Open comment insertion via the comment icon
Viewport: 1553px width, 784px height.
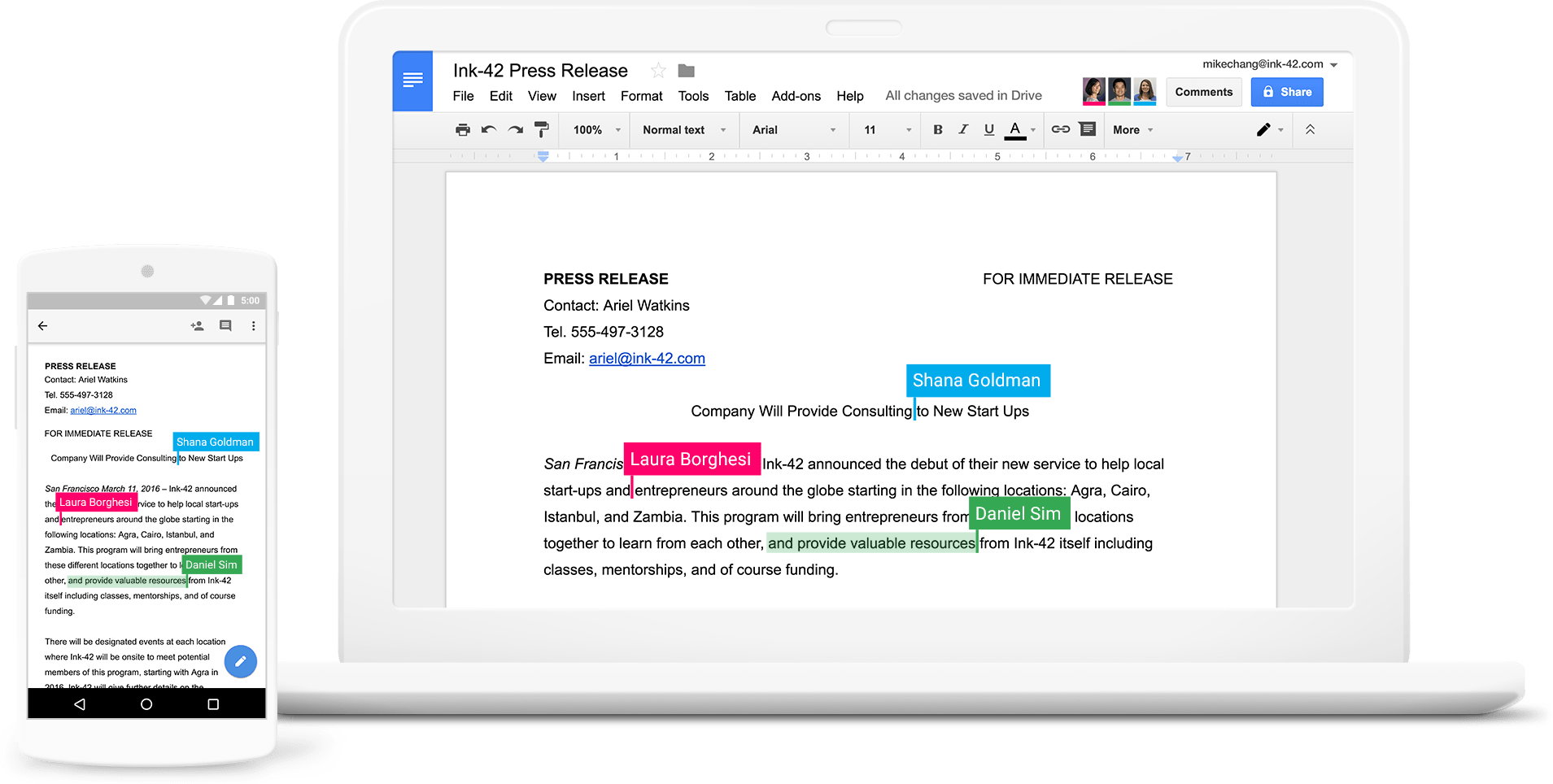(1088, 129)
